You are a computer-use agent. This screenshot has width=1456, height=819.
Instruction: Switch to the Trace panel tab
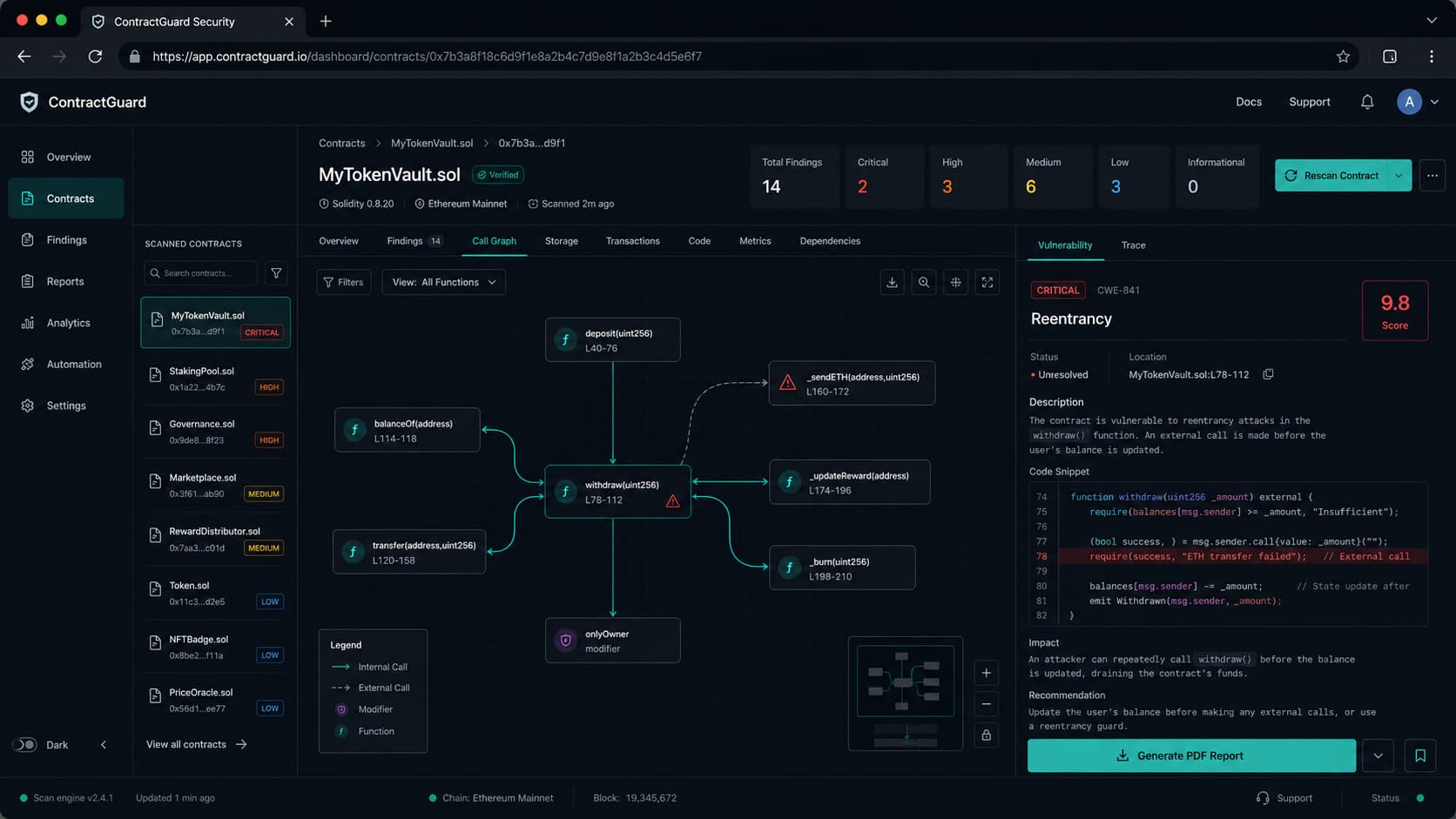tap(1133, 245)
